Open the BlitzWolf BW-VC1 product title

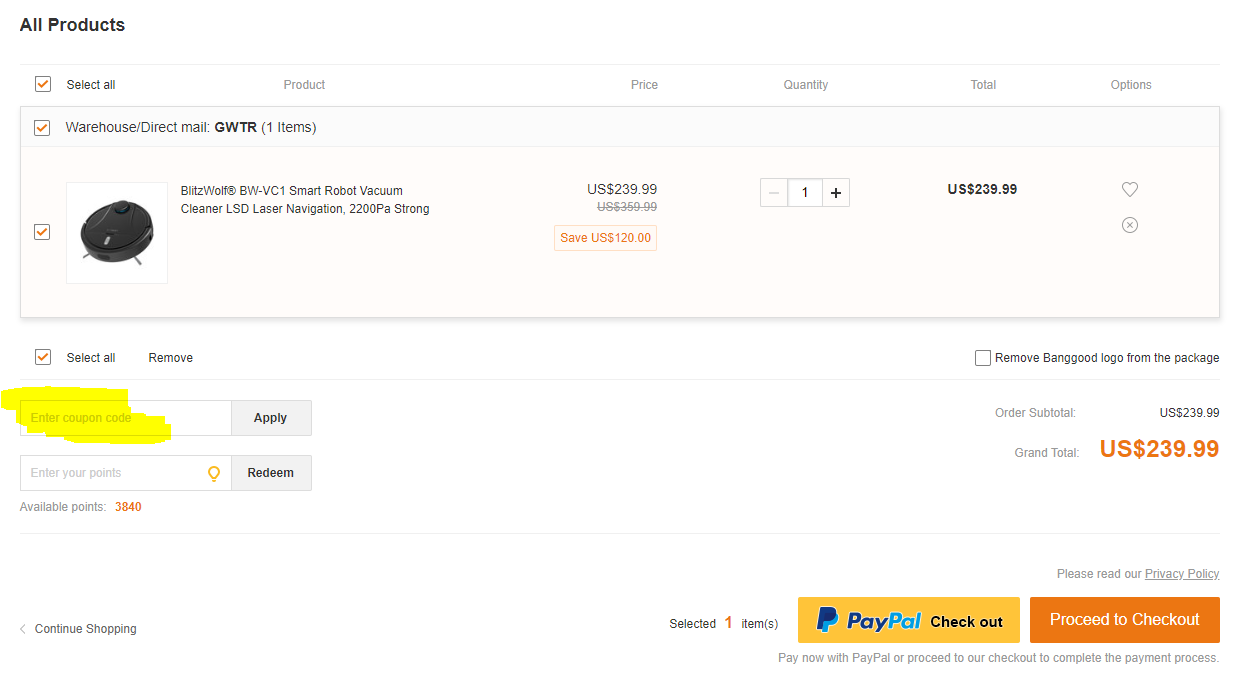305,200
